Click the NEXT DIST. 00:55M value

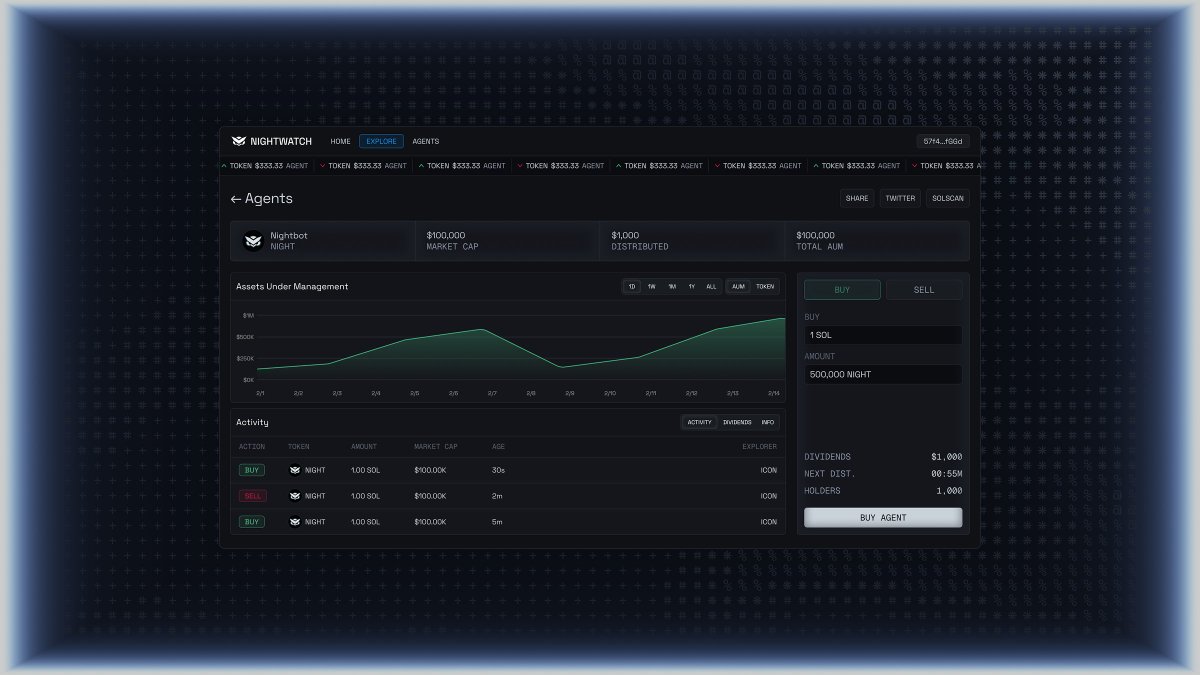946,474
